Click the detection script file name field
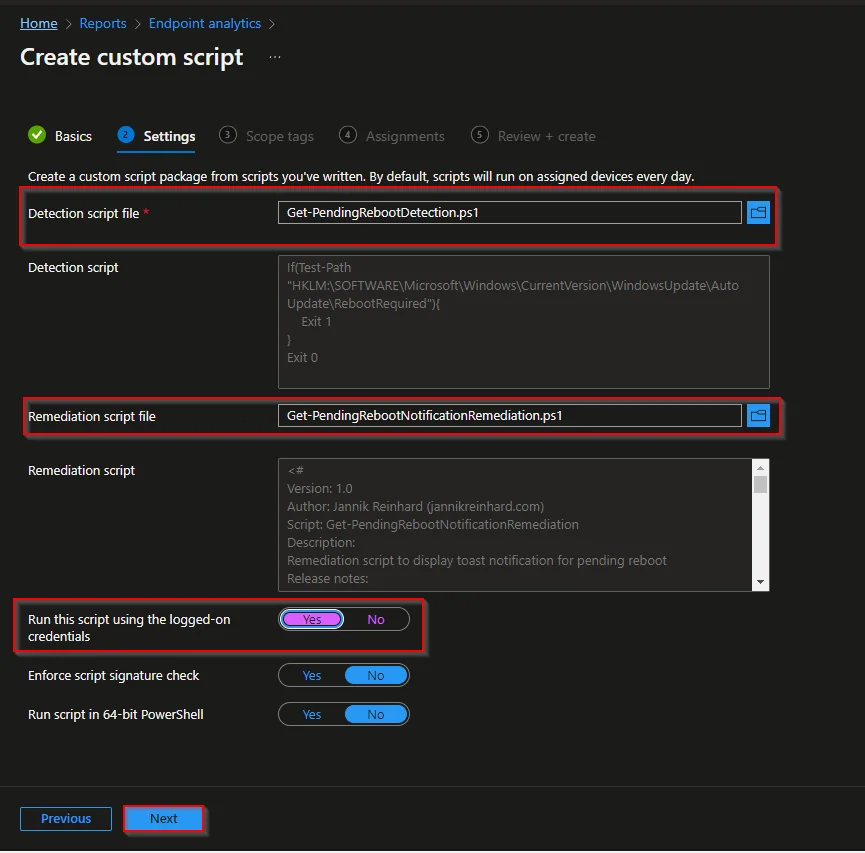Image resolution: width=865 pixels, height=853 pixels. pos(509,212)
